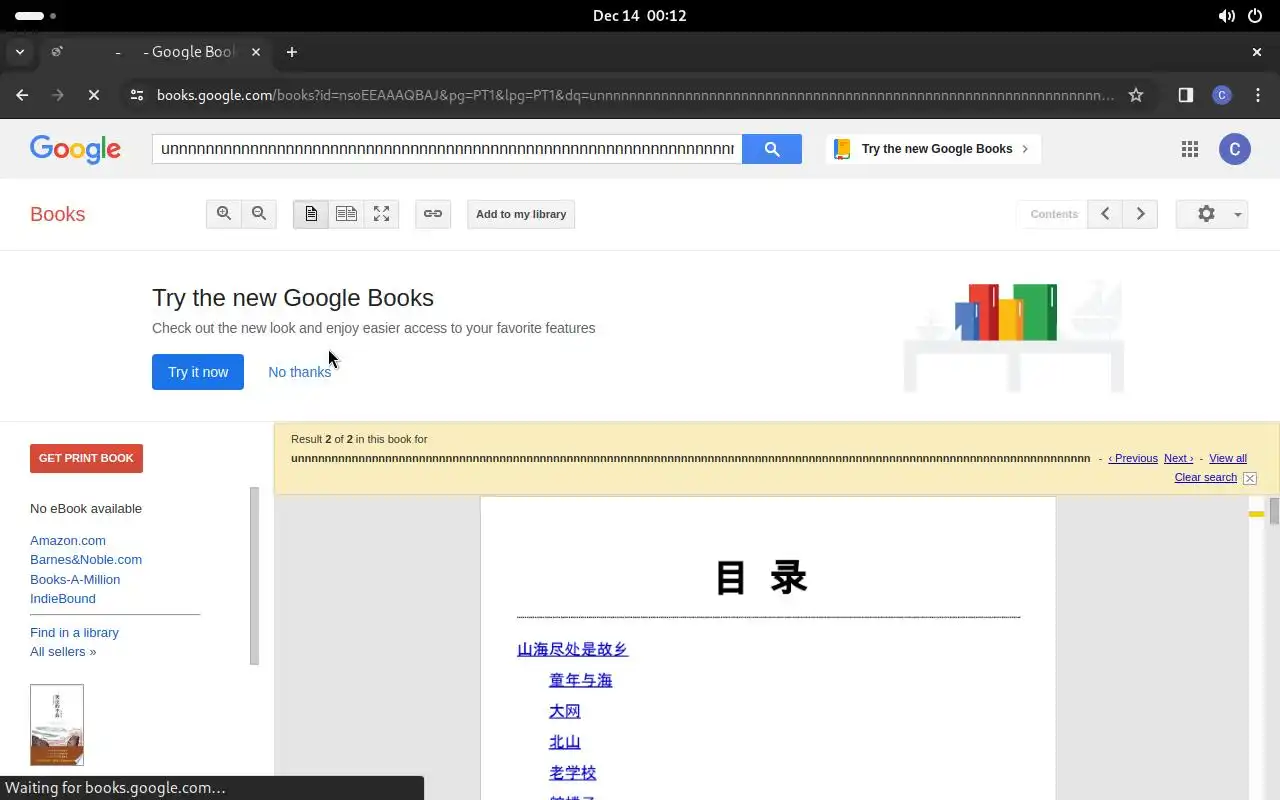
Task: Open system volume indicator
Action: 1226,16
